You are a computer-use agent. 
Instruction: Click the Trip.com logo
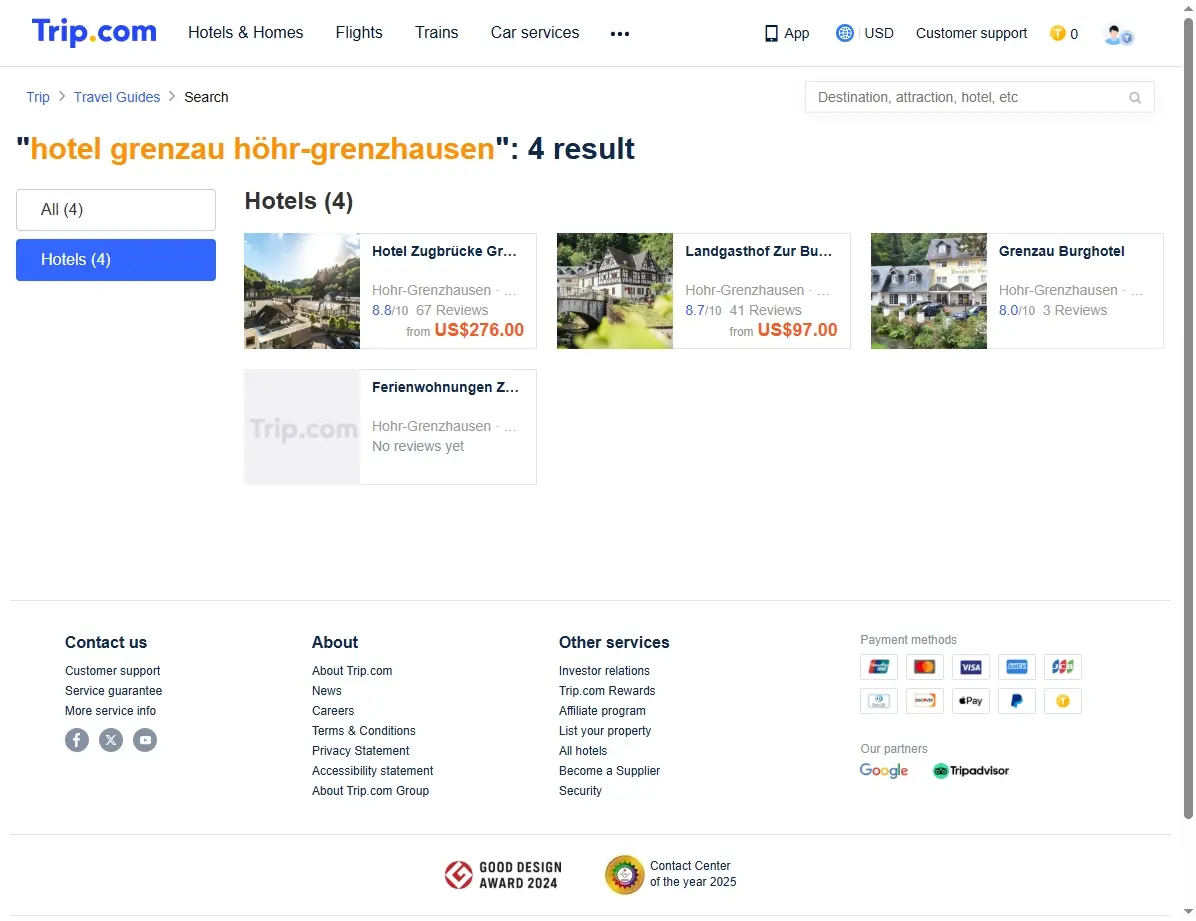tap(94, 32)
